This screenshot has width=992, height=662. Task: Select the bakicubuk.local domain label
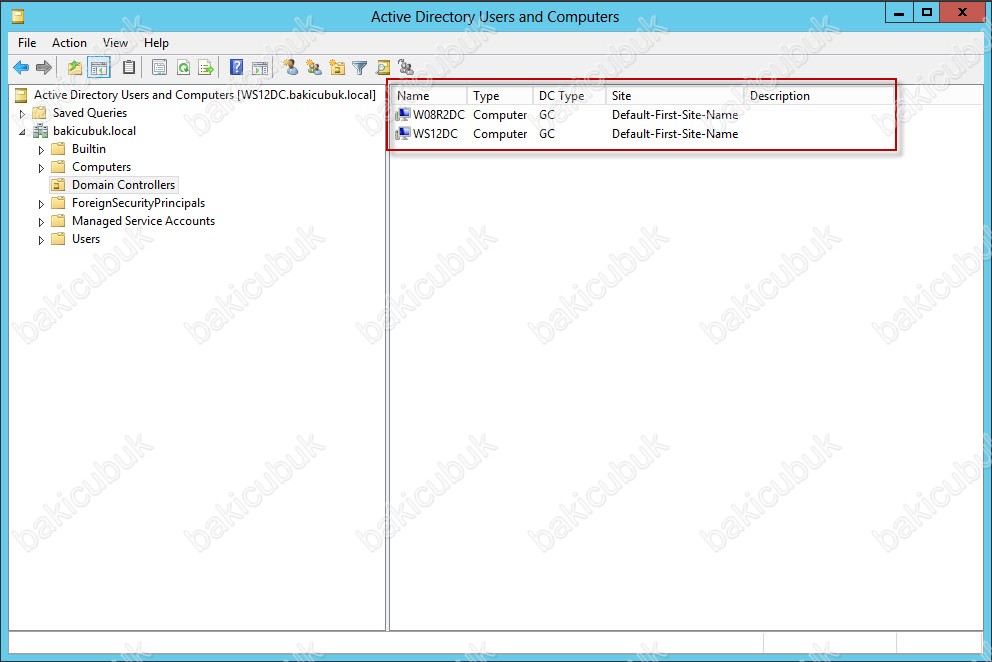pyautogui.click(x=94, y=131)
